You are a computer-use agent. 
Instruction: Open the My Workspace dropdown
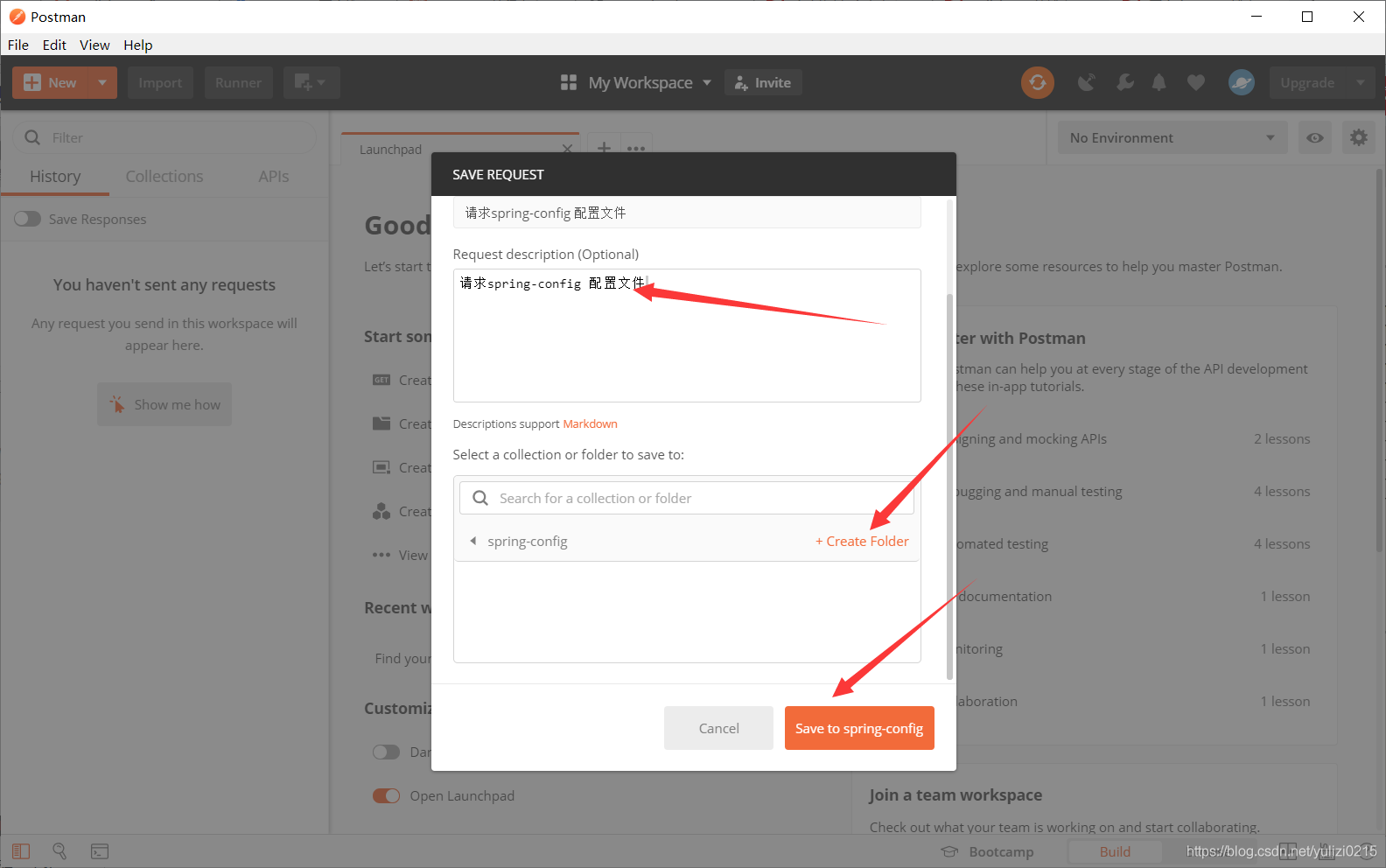[636, 82]
